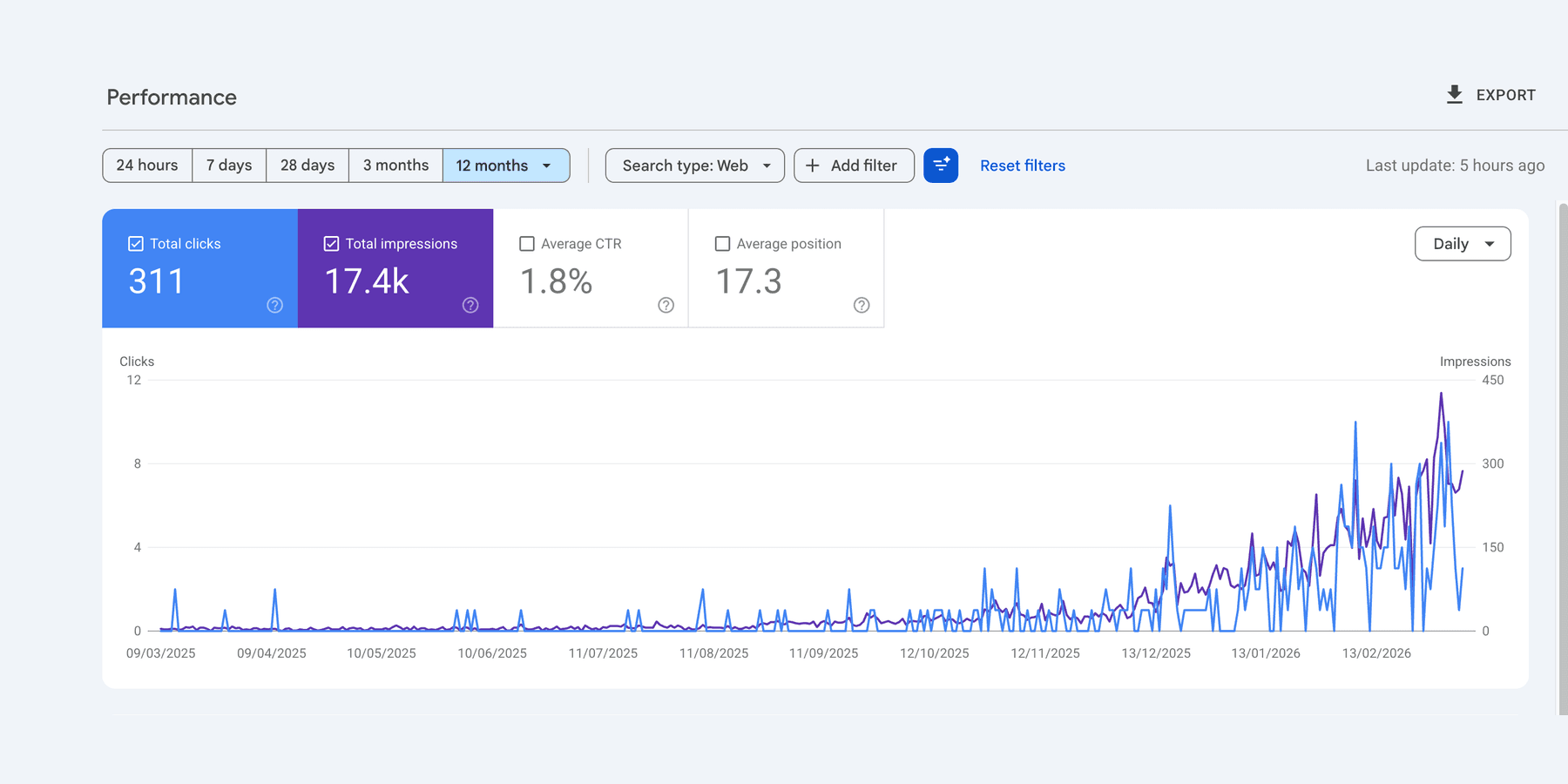
Task: Click the 1.8% average CTR value
Action: pyautogui.click(x=557, y=281)
